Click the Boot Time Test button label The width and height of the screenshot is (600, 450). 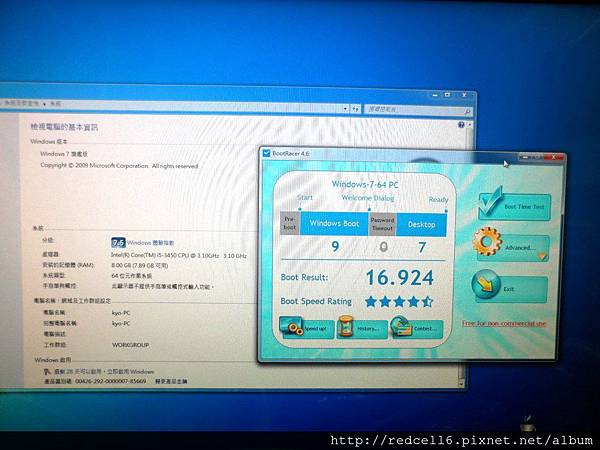524,207
